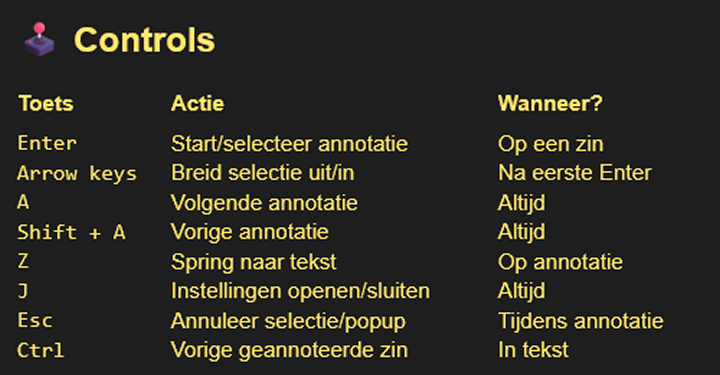
Task: Click the Annuleer selectie/popup text
Action: 288,321
